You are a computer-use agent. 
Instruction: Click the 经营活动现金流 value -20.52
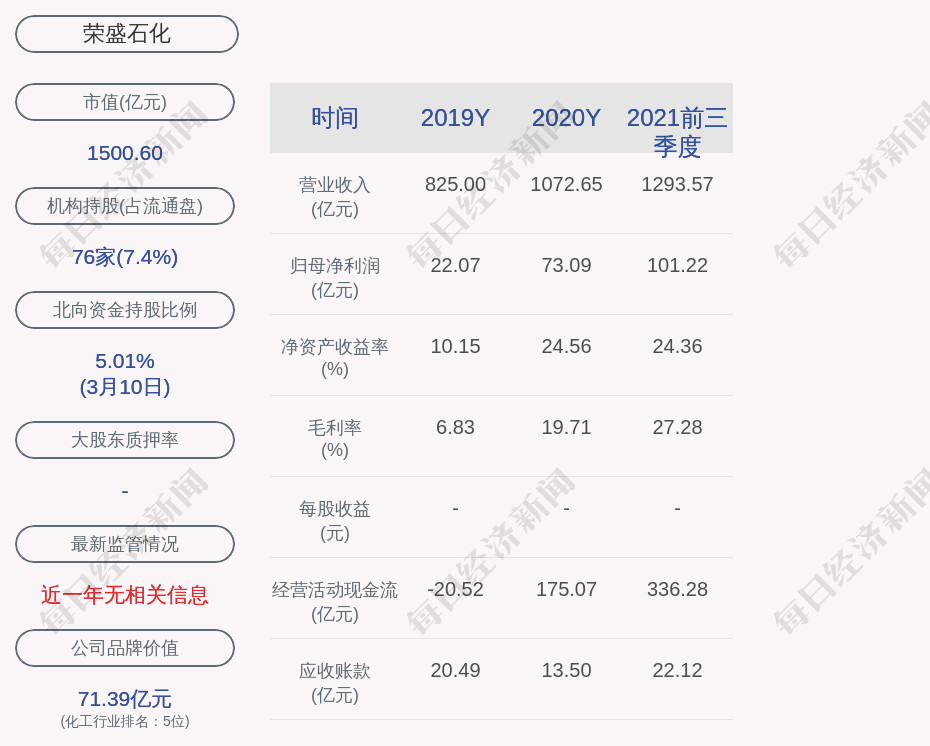(455, 589)
